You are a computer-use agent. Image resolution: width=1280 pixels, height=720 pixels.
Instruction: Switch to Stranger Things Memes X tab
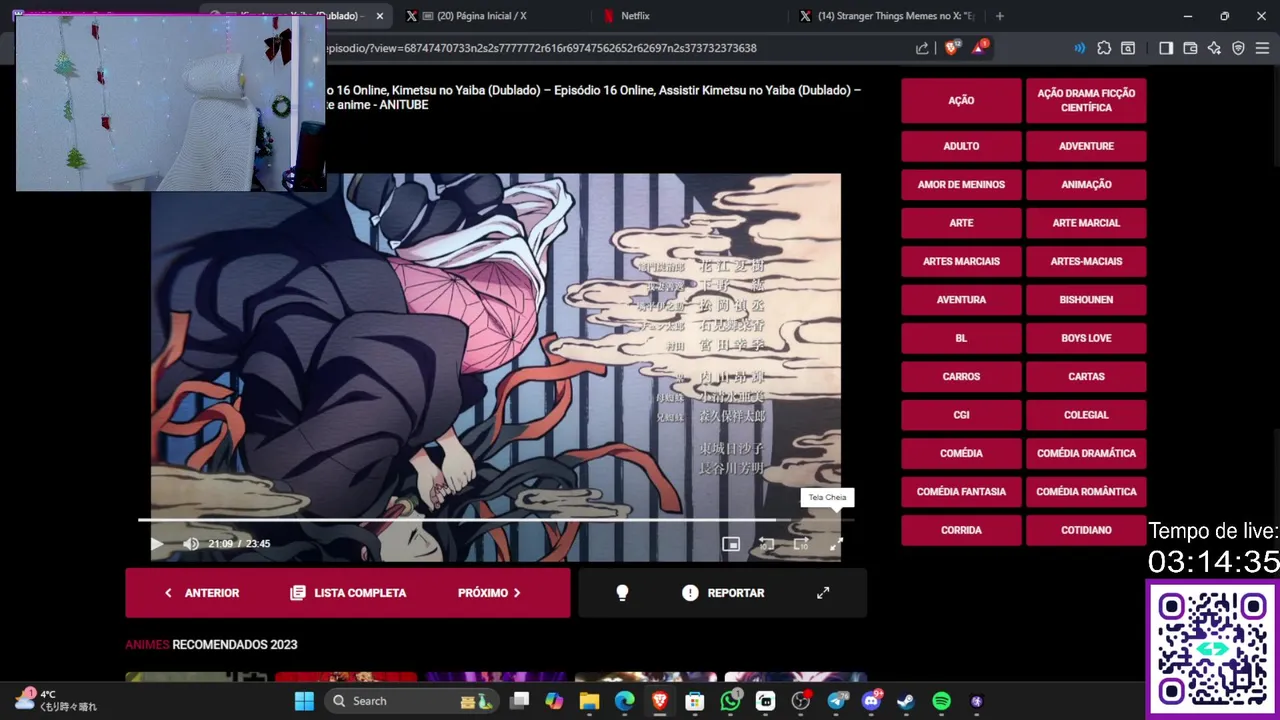click(x=890, y=16)
